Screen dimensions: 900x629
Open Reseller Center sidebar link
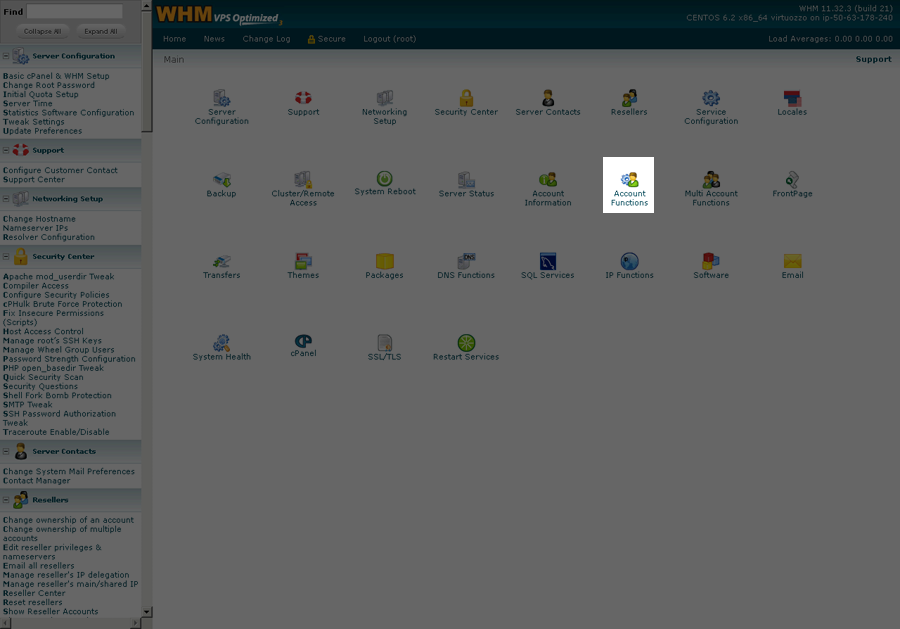pos(34,593)
